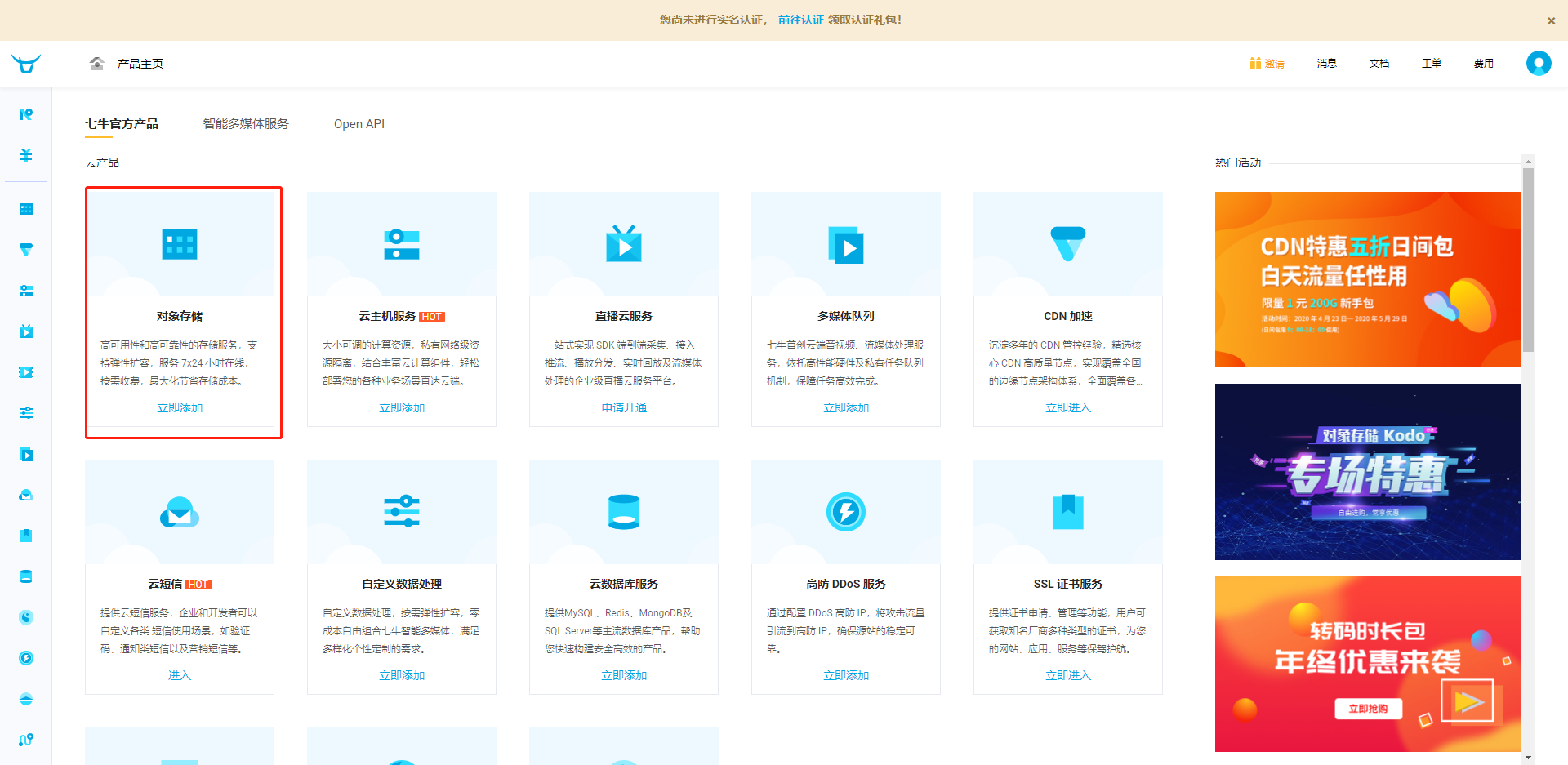Click the 云短信 envelope icon
The height and width of the screenshot is (765, 1568).
coord(180,512)
